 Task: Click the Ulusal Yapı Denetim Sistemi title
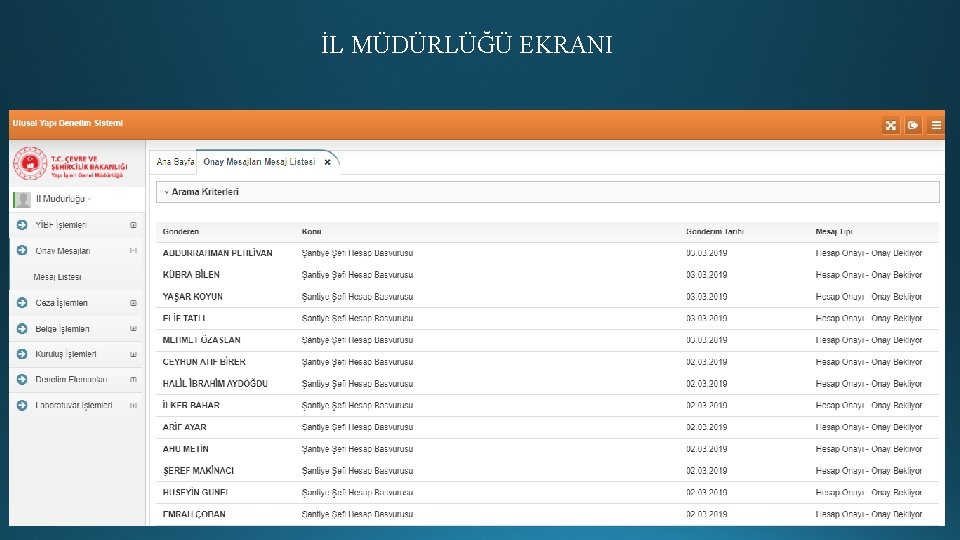point(67,123)
